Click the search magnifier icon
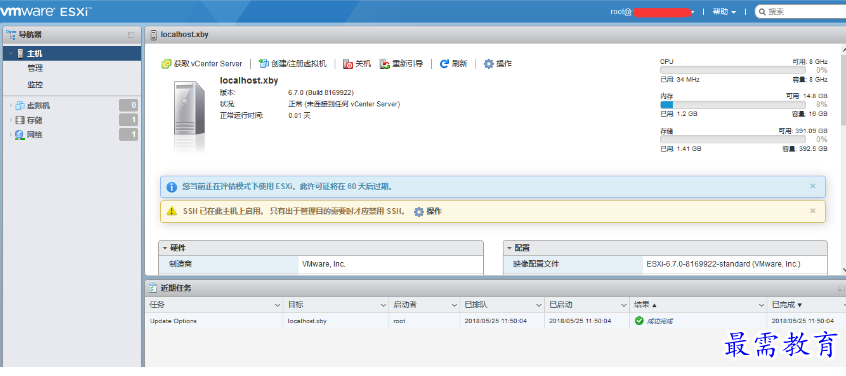The width and height of the screenshot is (846, 376). tap(761, 11)
